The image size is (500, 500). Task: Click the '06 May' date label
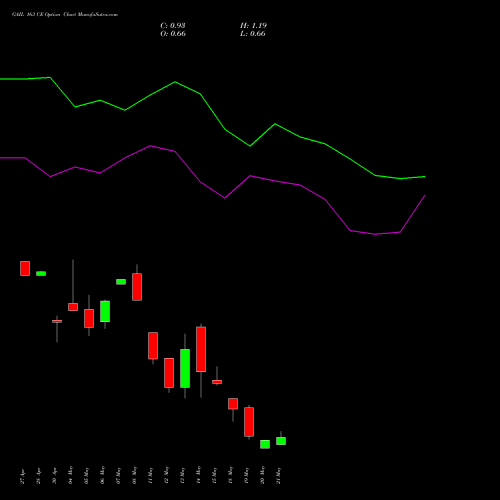[x=103, y=476]
